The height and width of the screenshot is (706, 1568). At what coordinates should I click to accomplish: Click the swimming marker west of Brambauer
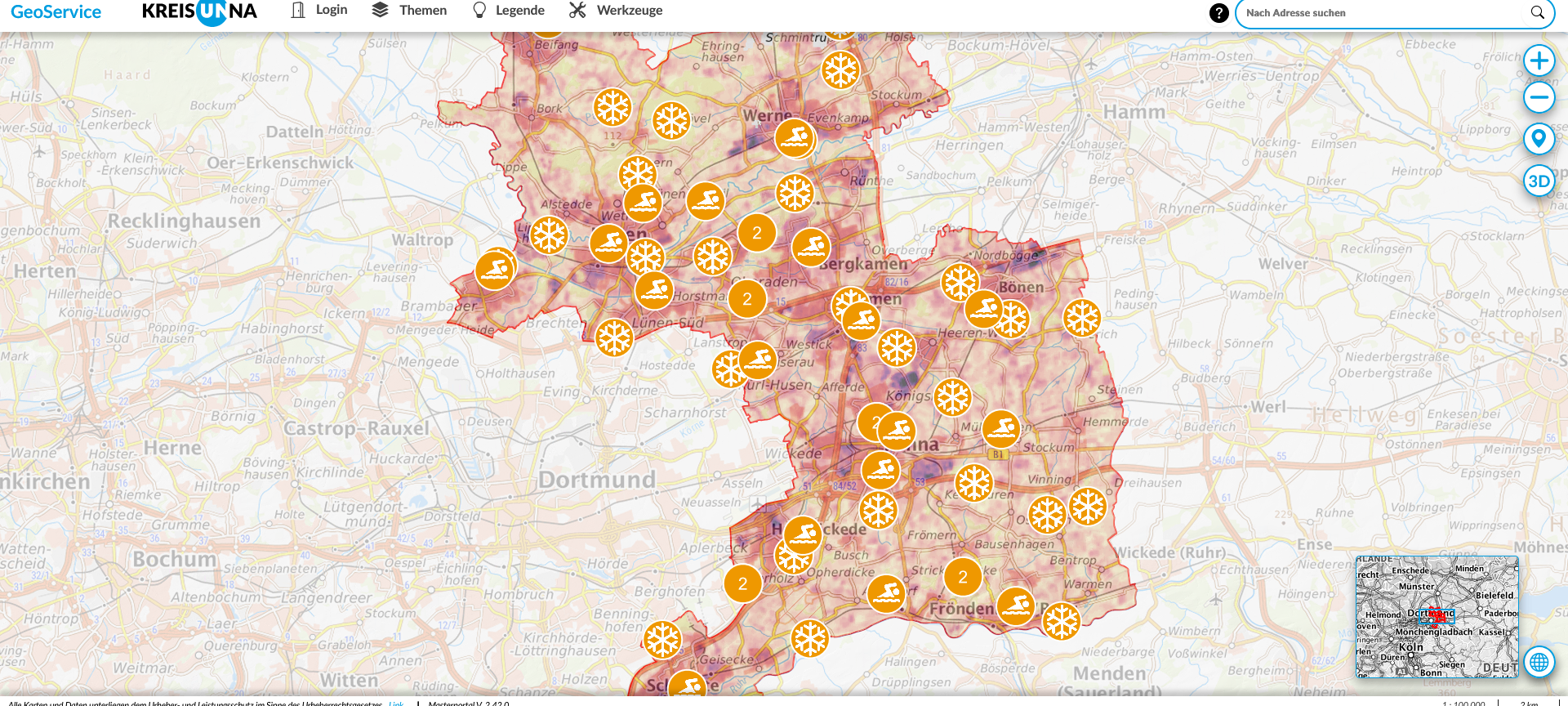(495, 270)
